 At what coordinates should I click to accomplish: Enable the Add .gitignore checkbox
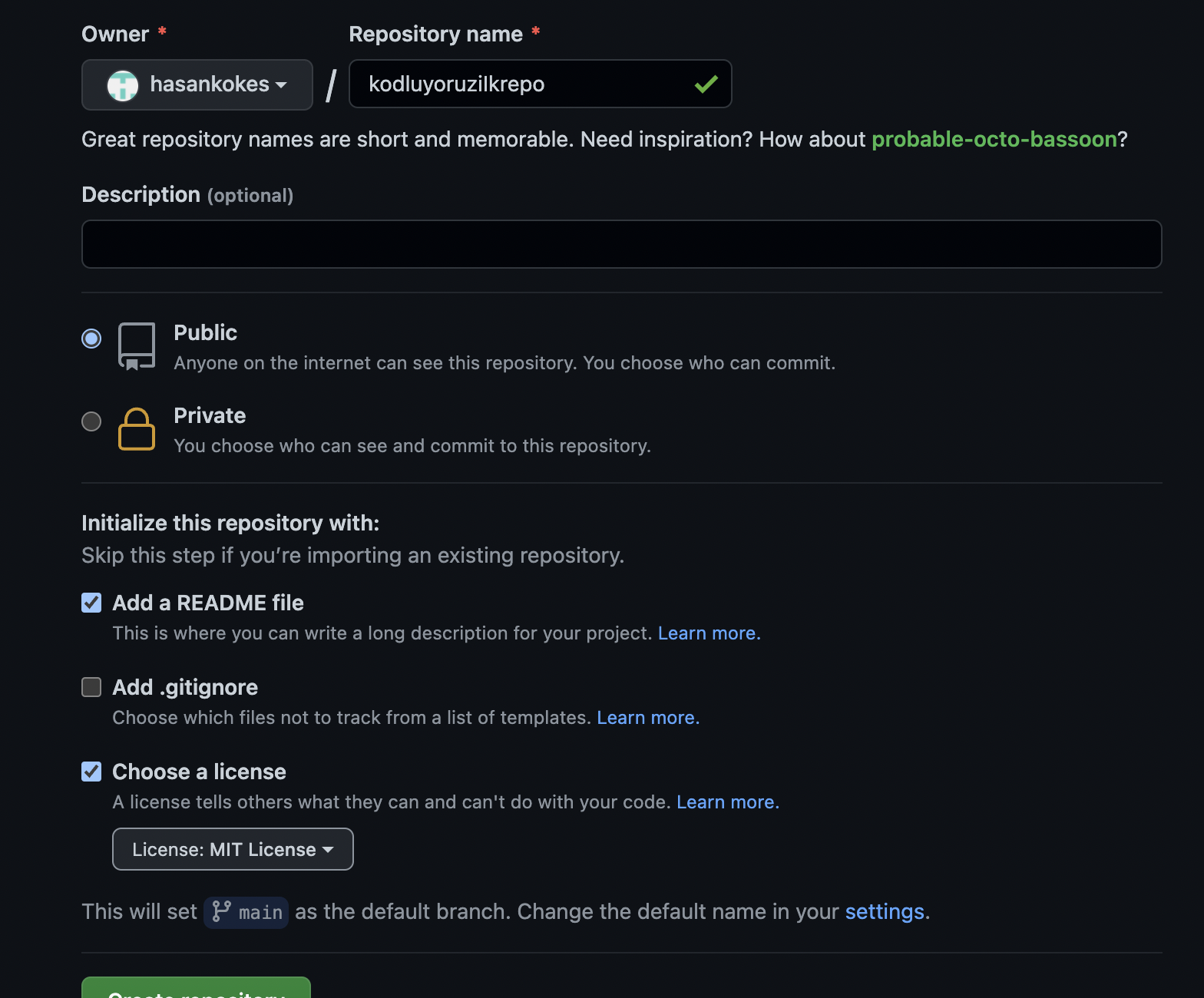coord(91,687)
